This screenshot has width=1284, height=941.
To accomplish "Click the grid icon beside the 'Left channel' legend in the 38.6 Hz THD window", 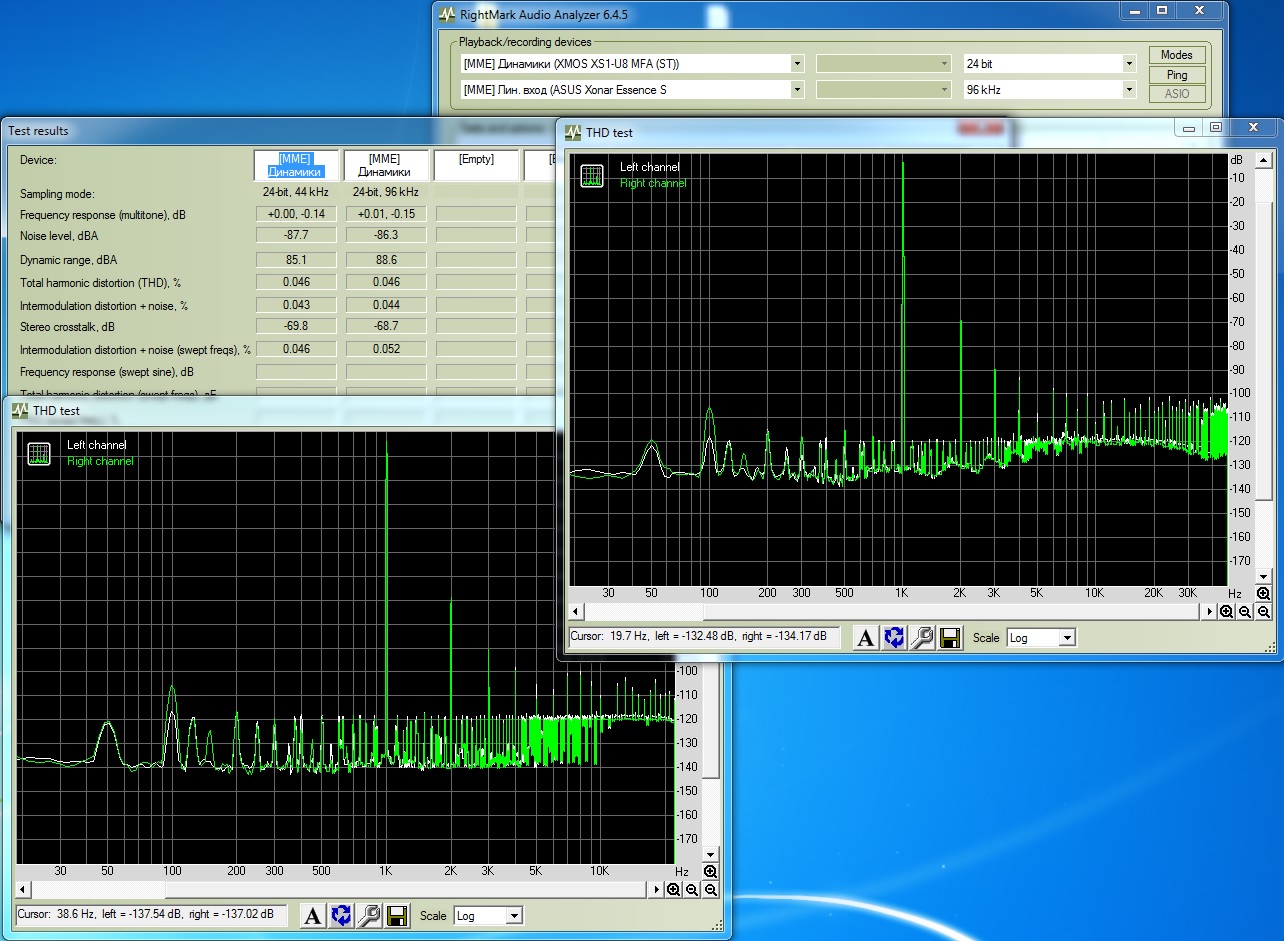I will pos(39,453).
